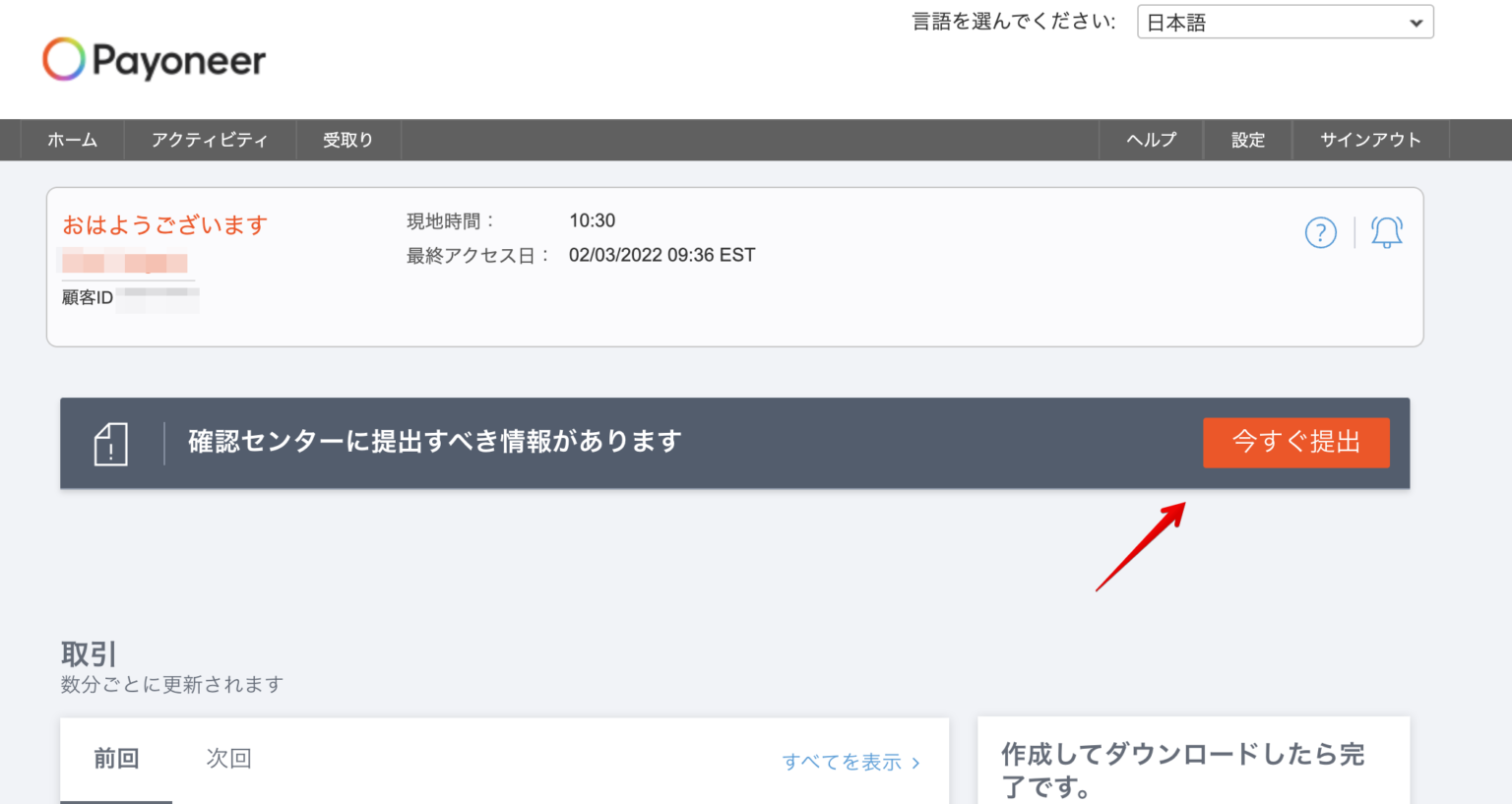1512x804 pixels.
Task: Open ヘルプ menu
Action: 1152,140
